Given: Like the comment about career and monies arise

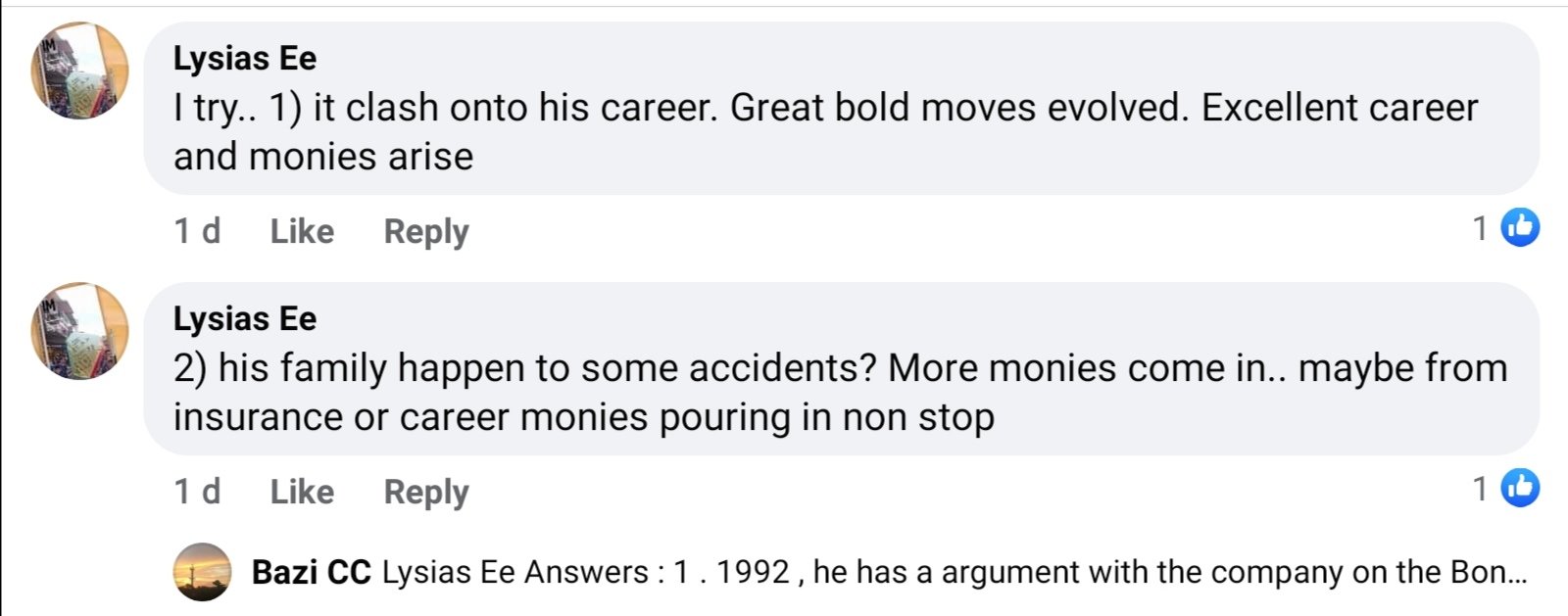Looking at the screenshot, I should pos(302,232).
